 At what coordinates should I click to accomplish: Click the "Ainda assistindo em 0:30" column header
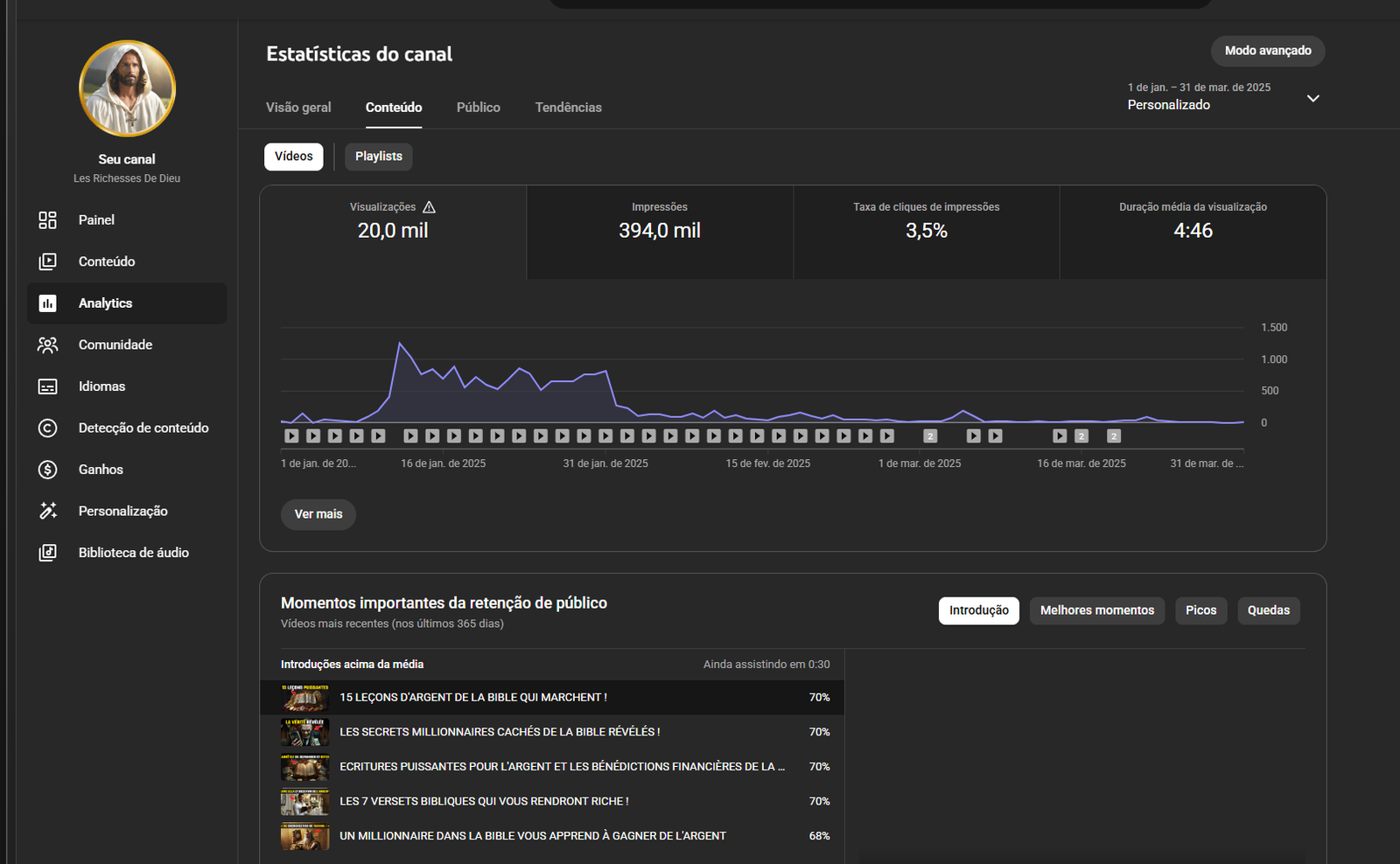[x=766, y=665]
